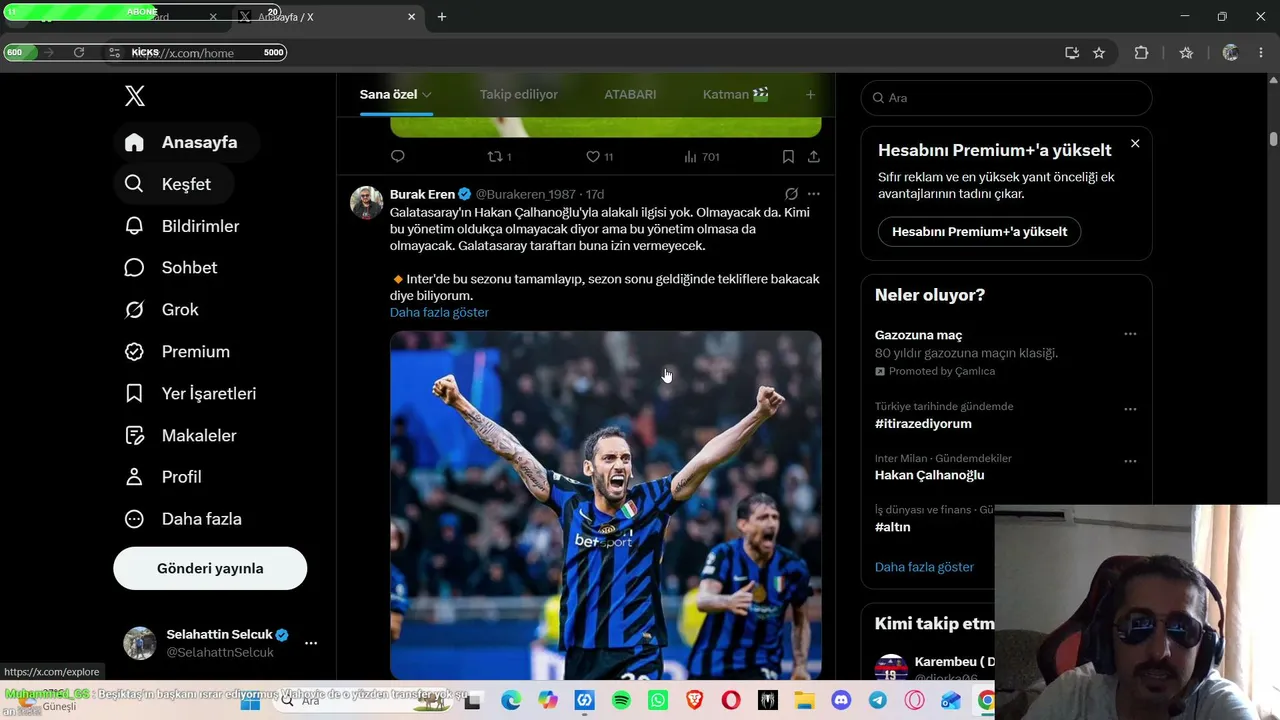Click the @Burakeren_1987 handle

pyautogui.click(x=525, y=194)
